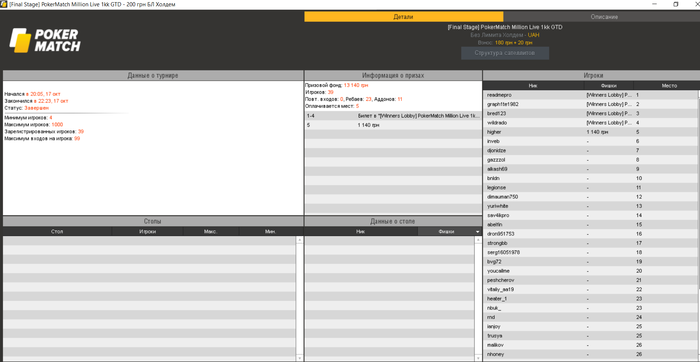Select player dron951753 row
This screenshot has width=700, height=362.
click(x=589, y=234)
